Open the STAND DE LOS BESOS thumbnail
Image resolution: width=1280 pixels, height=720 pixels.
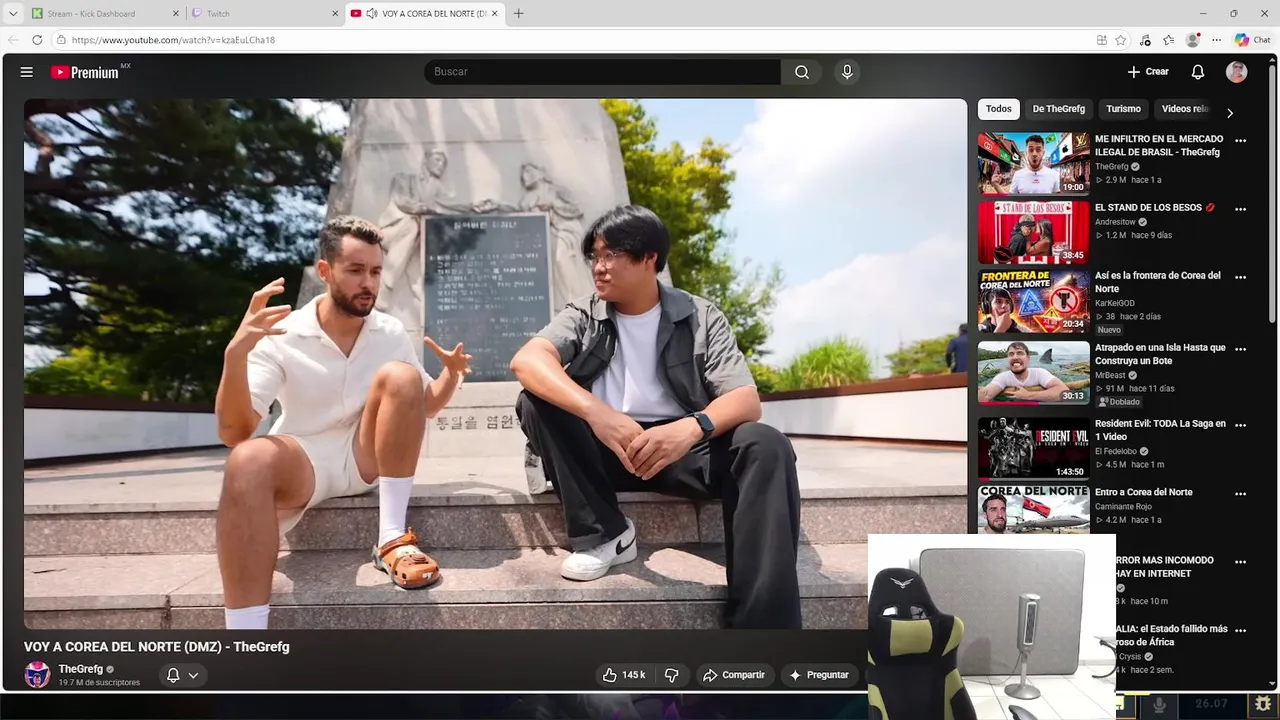tap(1033, 232)
